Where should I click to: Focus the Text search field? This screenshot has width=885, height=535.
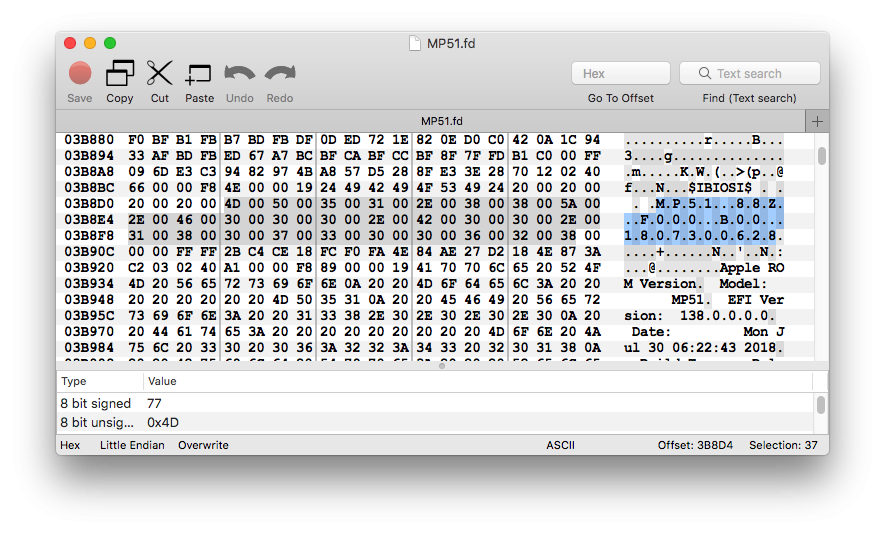pyautogui.click(x=750, y=73)
